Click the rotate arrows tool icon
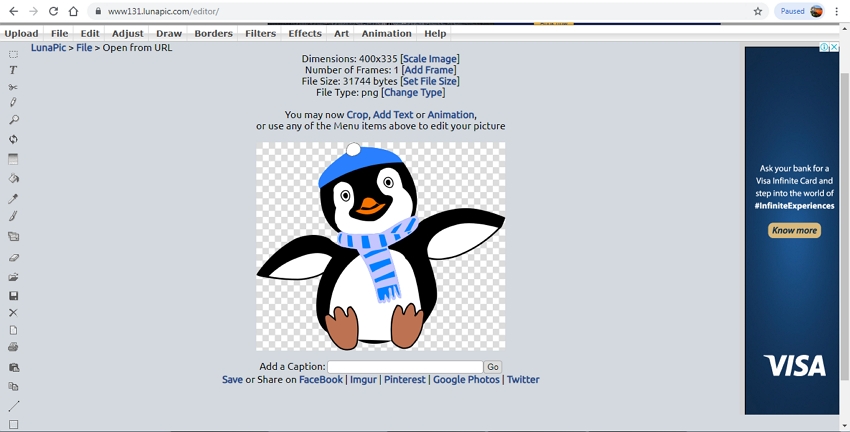 point(13,139)
